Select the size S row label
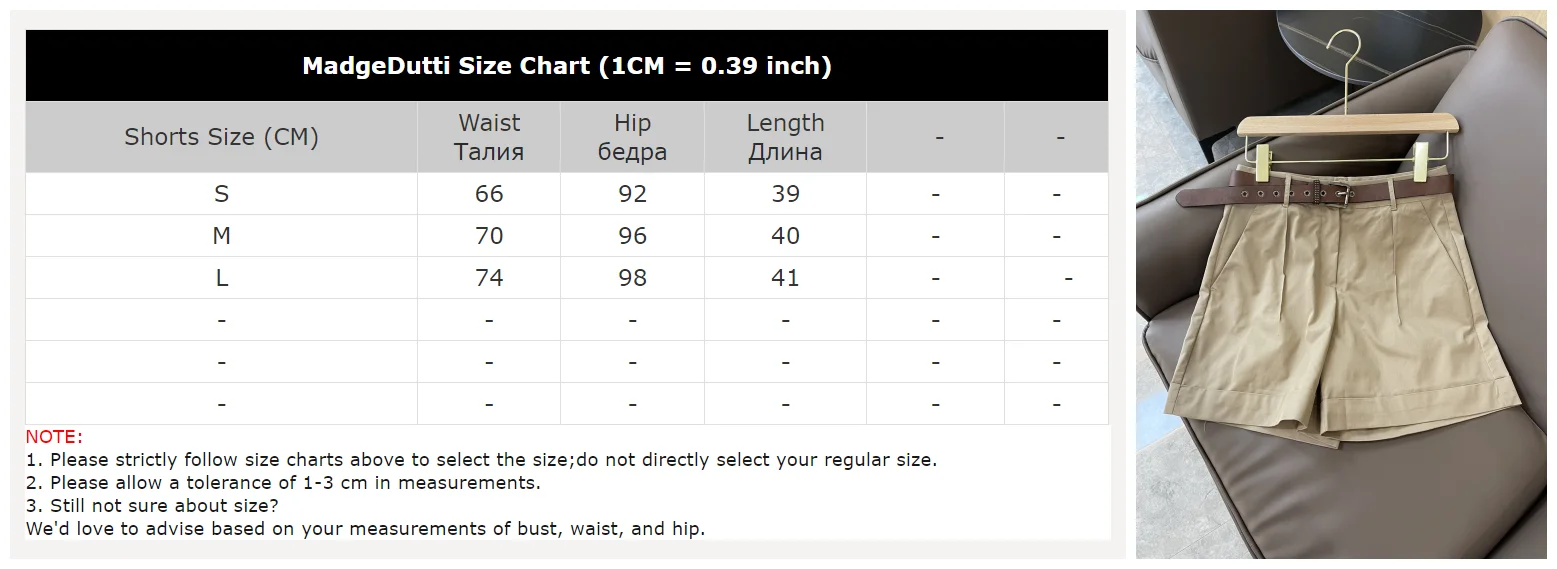The height and width of the screenshot is (569, 1557). pyautogui.click(x=221, y=194)
